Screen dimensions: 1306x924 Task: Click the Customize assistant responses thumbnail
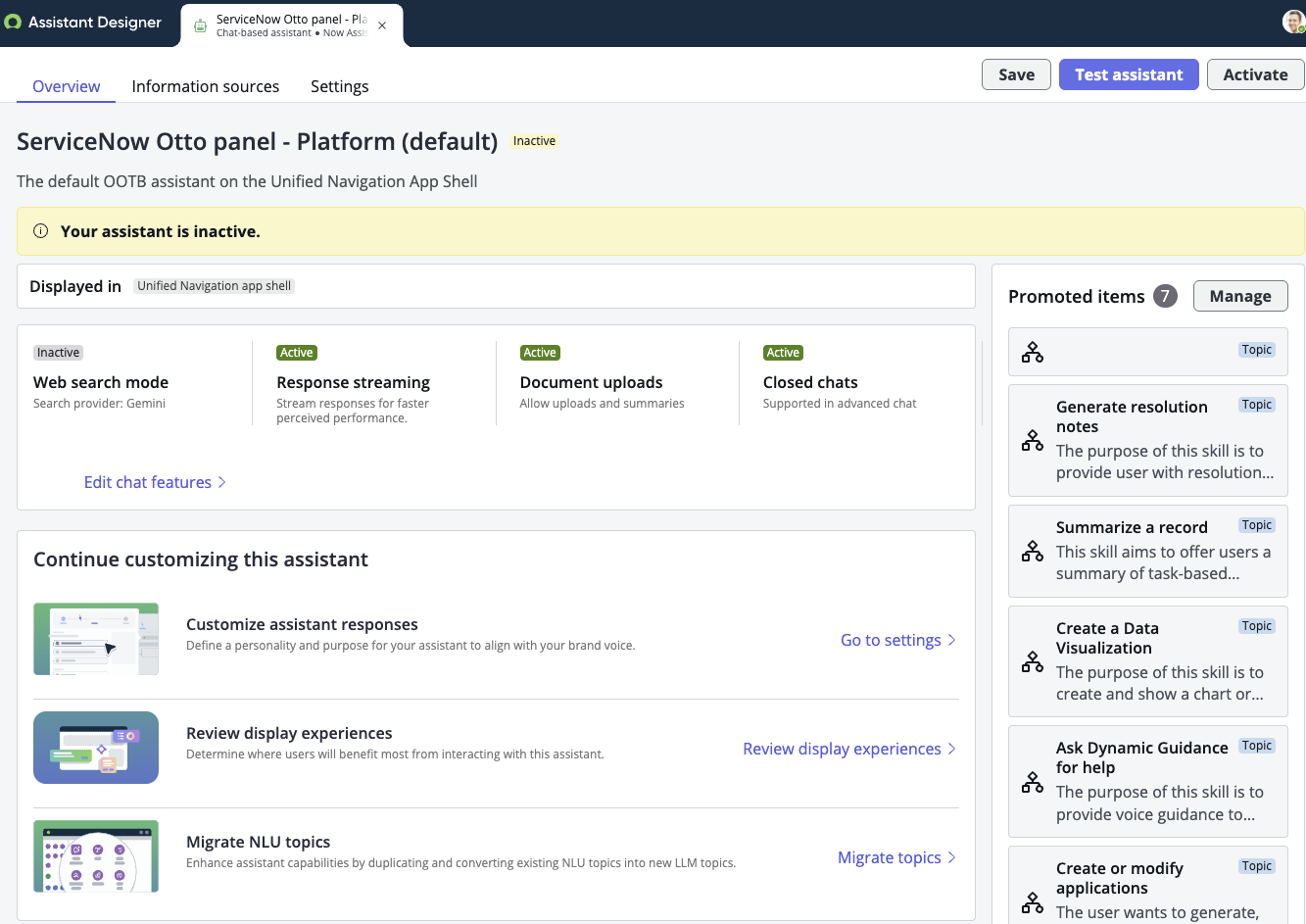tap(96, 639)
